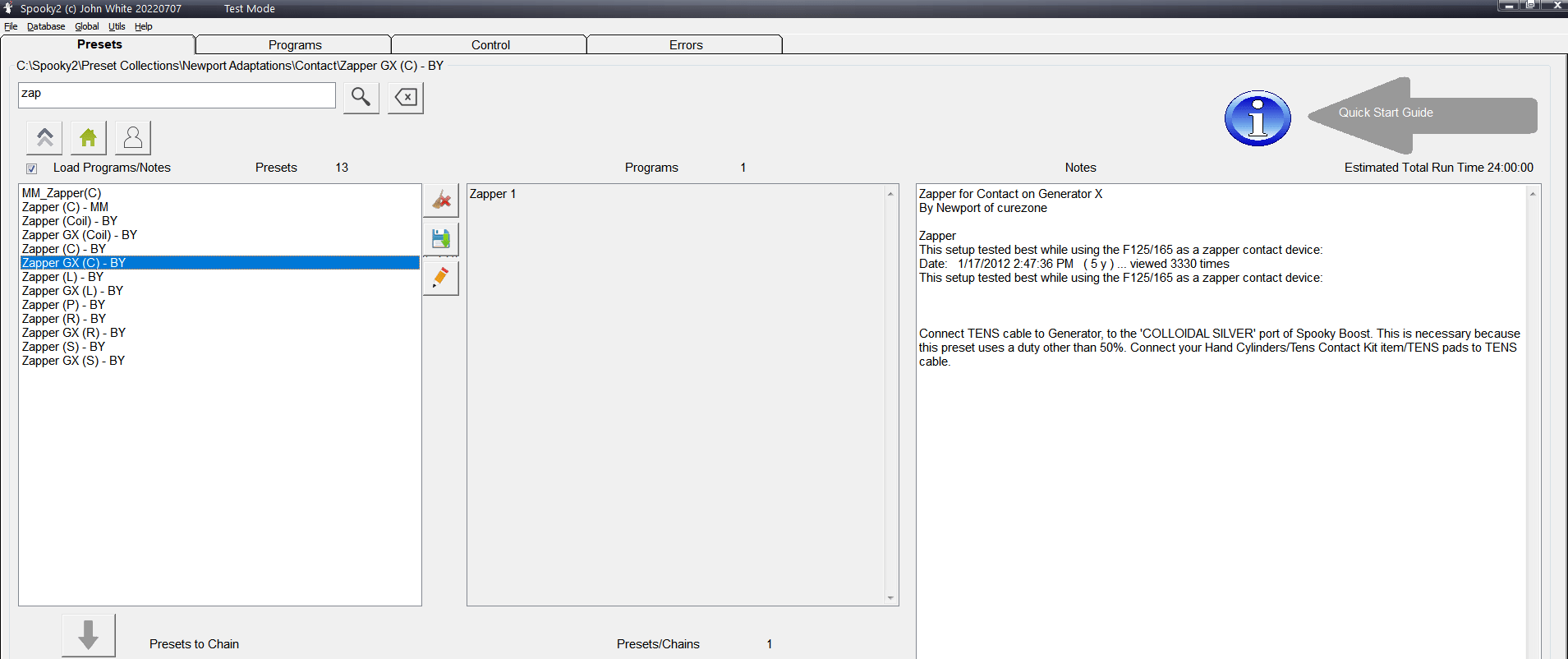
Task: Select Zapper (L) - BY preset
Action: pyautogui.click(x=220, y=277)
